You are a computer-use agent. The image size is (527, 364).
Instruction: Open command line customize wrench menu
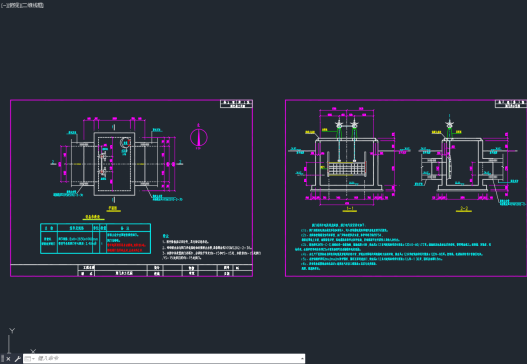pyautogui.click(x=17, y=359)
